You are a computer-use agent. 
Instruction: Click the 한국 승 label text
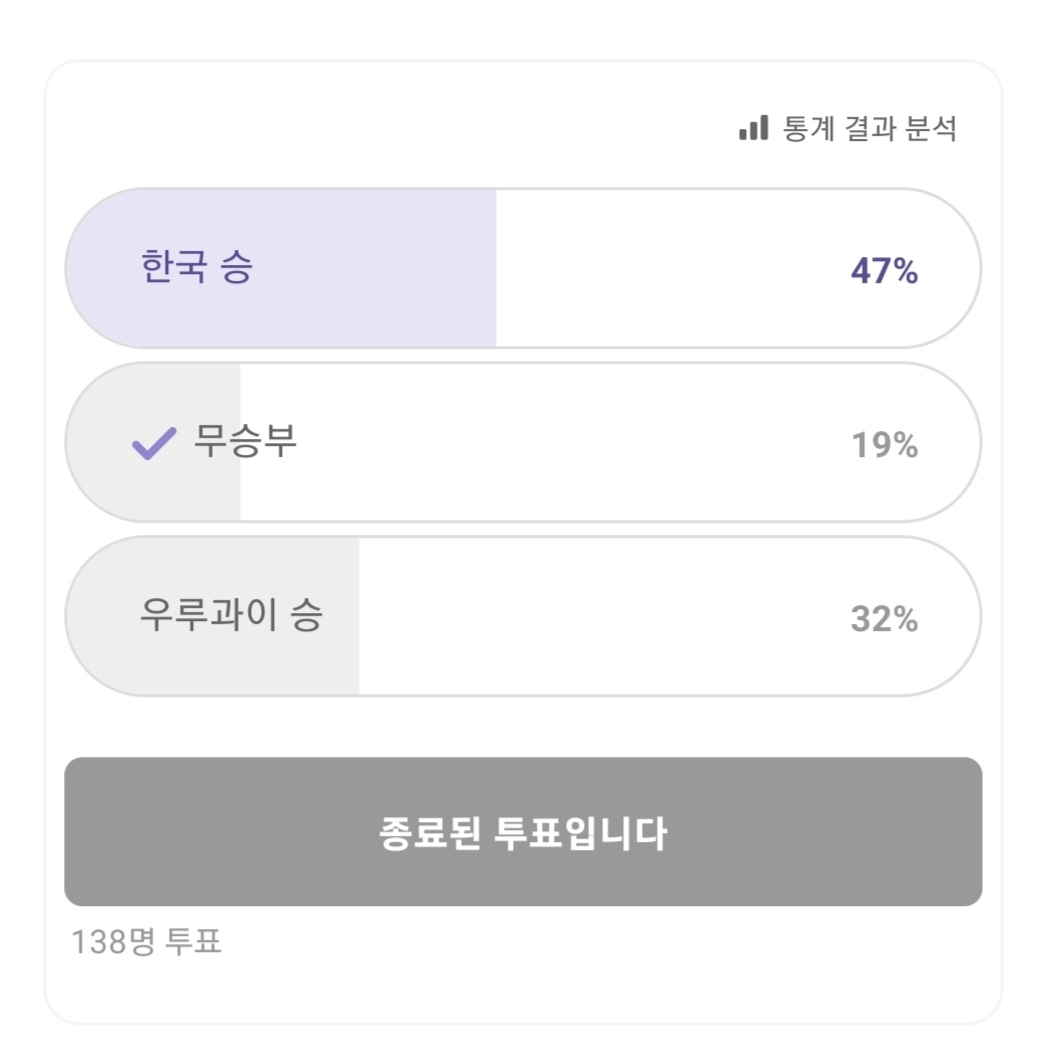(x=197, y=267)
